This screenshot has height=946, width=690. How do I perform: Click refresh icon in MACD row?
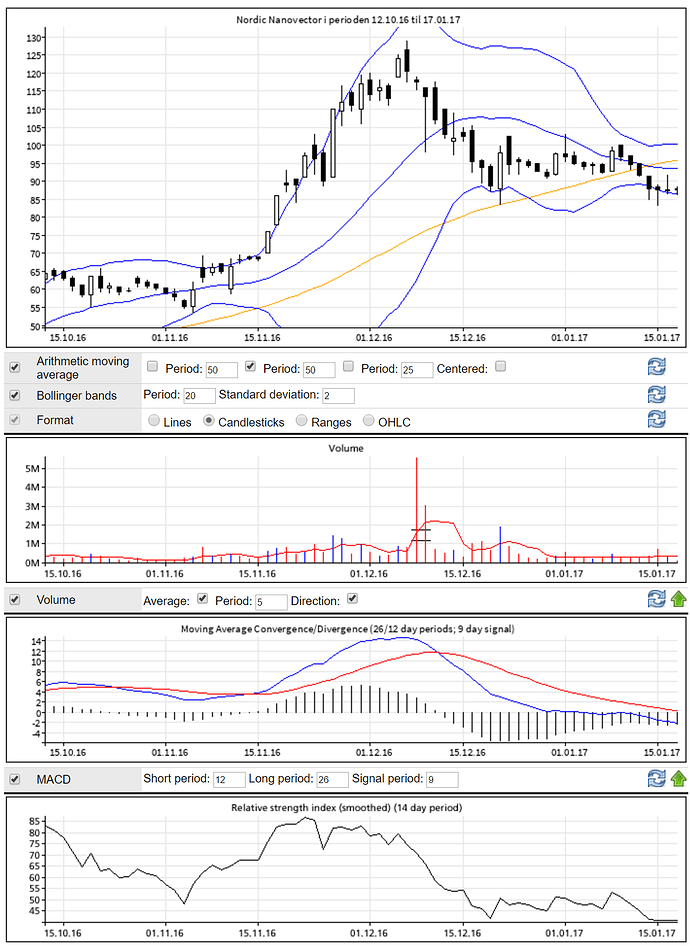tap(656, 778)
